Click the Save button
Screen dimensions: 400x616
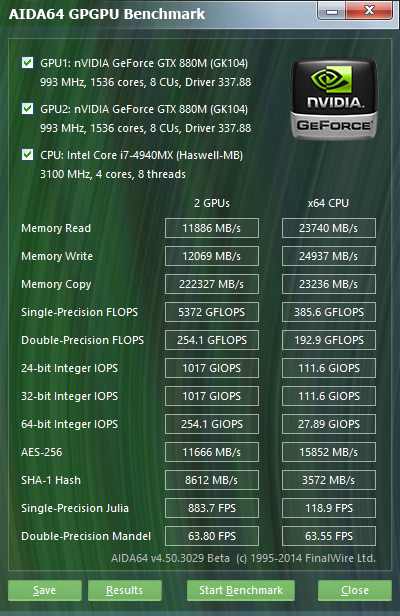click(x=45, y=590)
